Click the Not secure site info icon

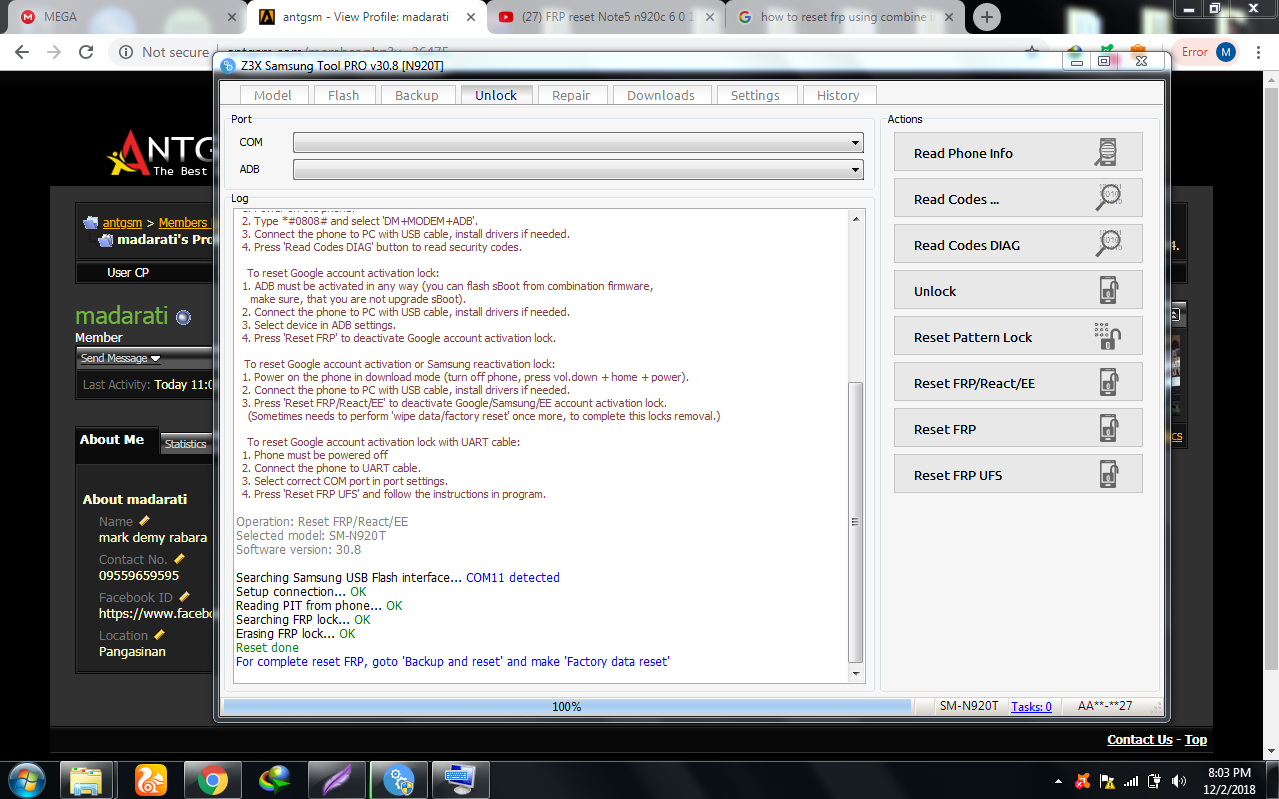(126, 52)
